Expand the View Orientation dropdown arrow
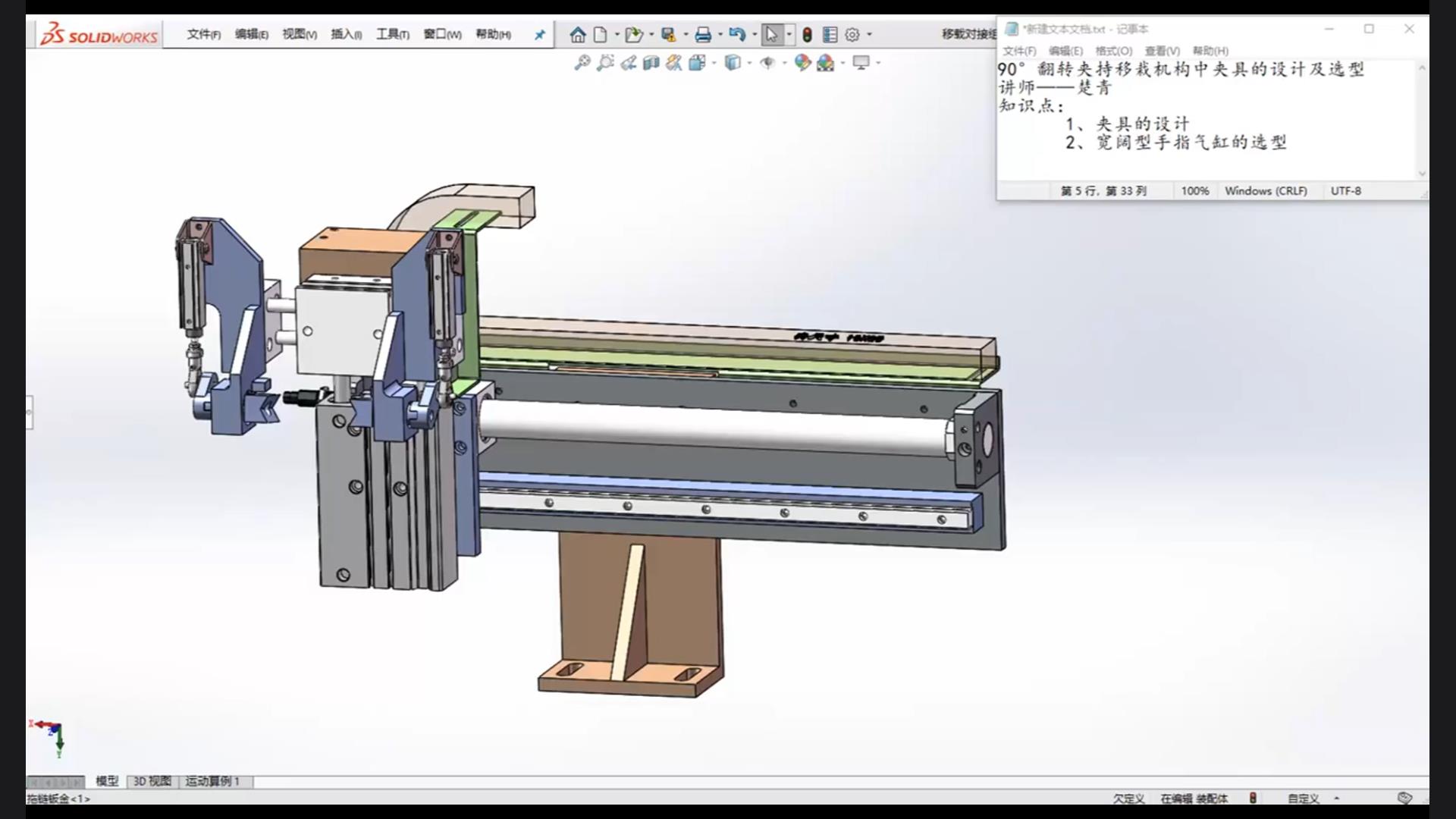Viewport: 1456px width, 819px height. click(714, 63)
